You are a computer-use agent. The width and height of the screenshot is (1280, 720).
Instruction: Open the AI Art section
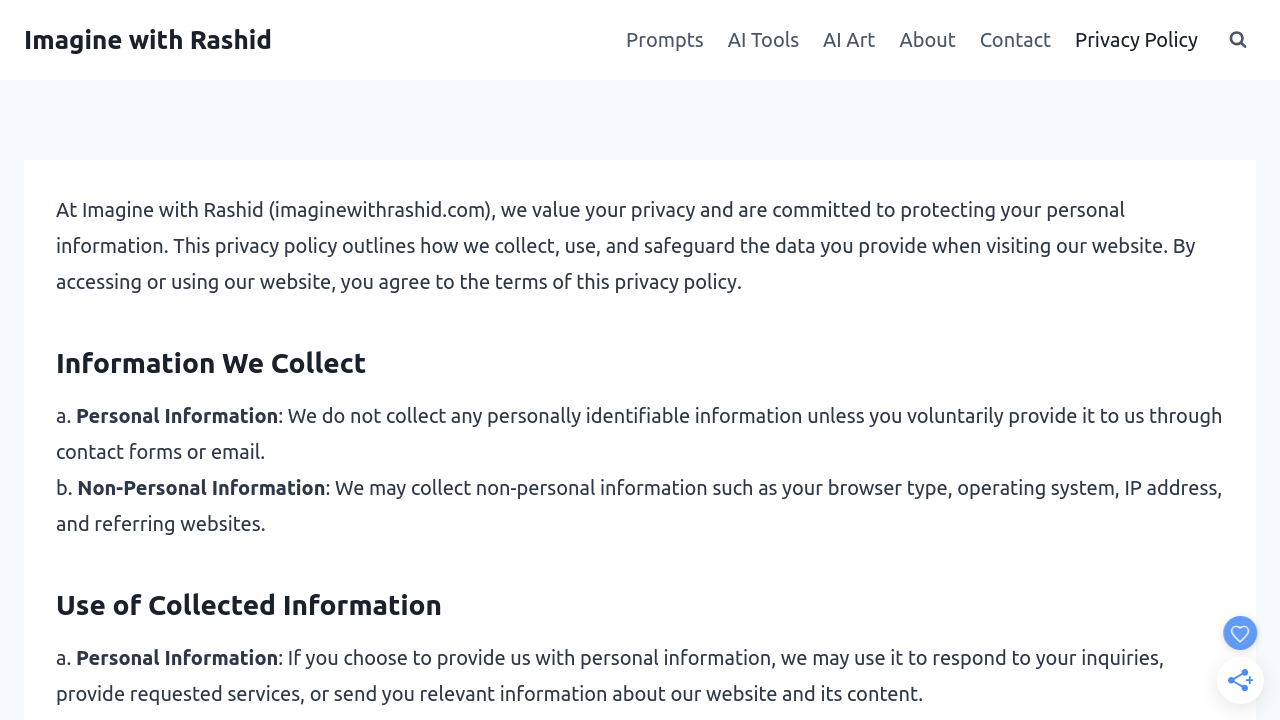[x=849, y=40]
